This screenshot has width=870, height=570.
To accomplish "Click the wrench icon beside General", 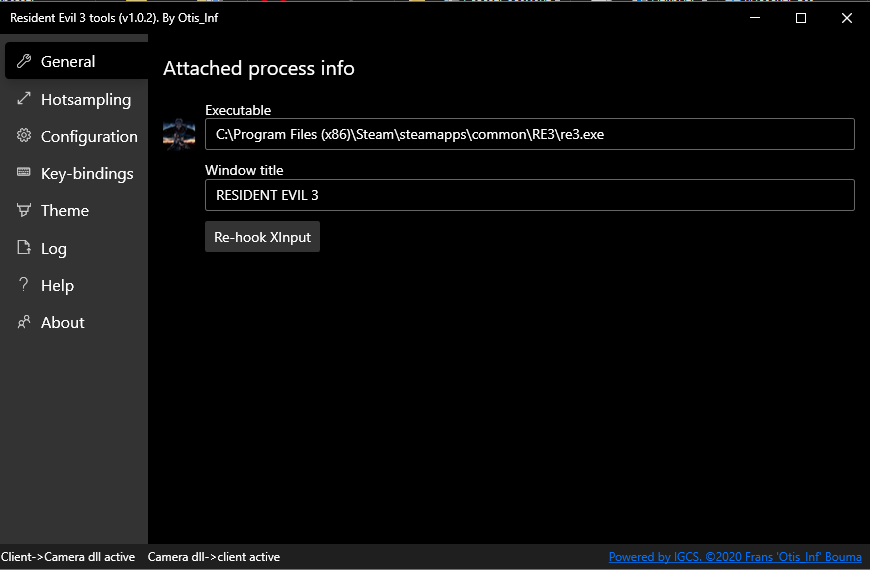I will tap(24, 62).
